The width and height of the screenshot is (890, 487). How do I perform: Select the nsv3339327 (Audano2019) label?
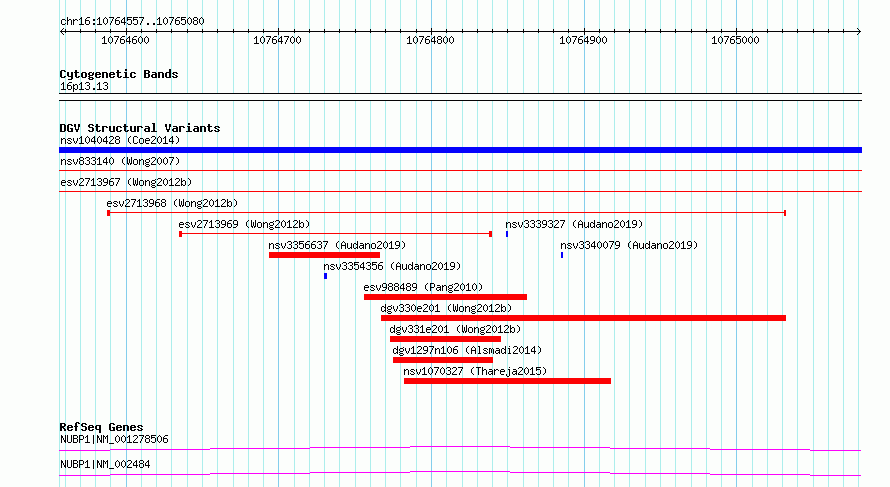tap(574, 224)
